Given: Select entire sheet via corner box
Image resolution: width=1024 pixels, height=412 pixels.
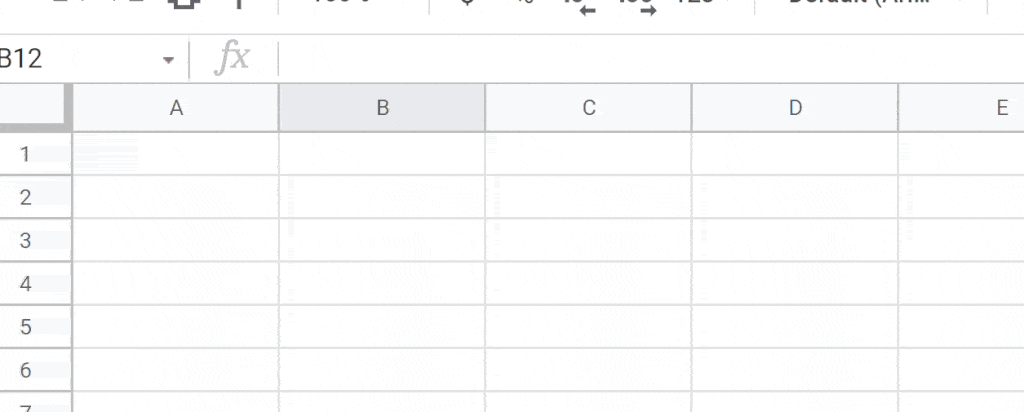Looking at the screenshot, I should [x=35, y=108].
